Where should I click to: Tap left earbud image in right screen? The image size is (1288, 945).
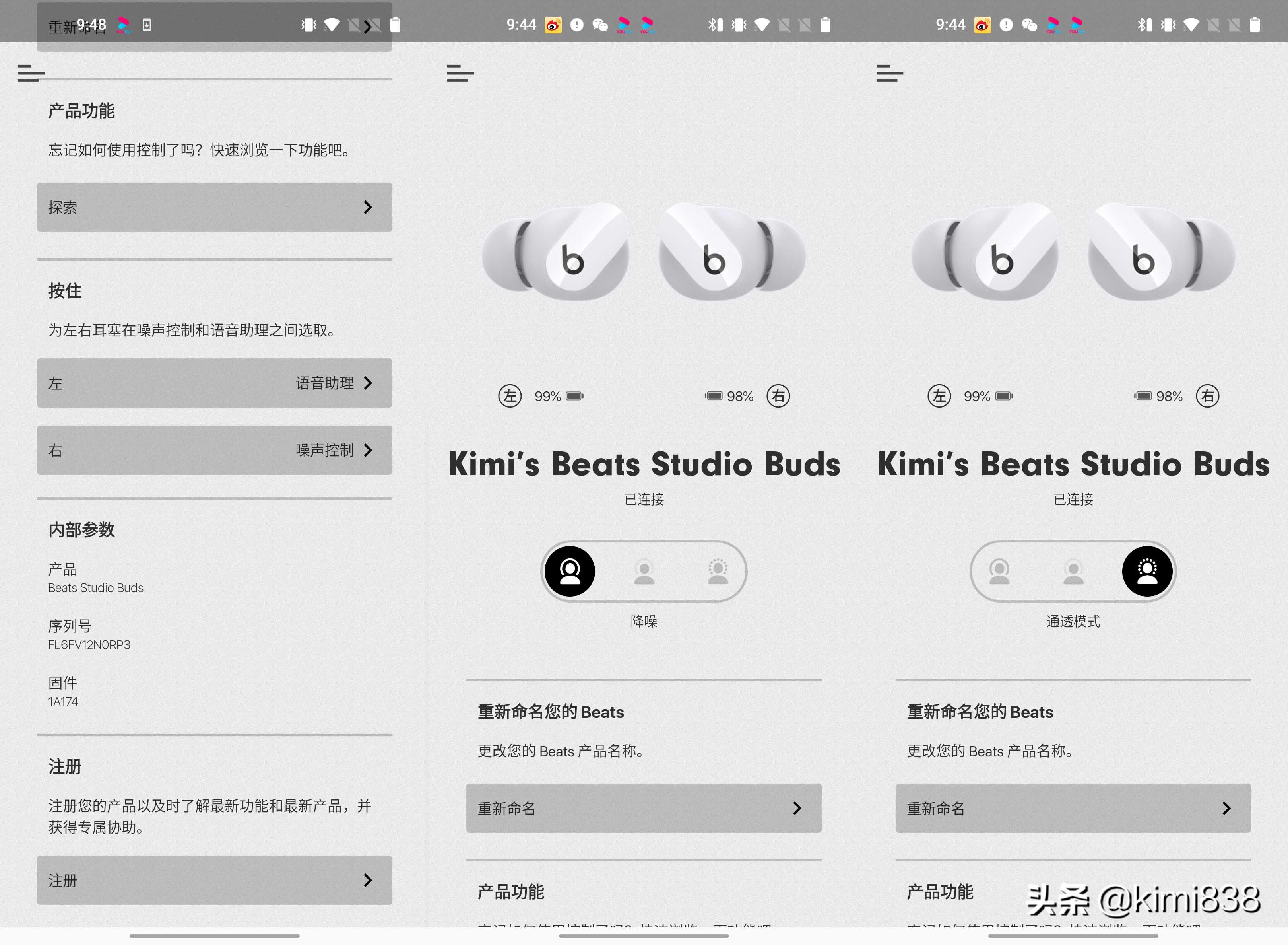point(985,252)
